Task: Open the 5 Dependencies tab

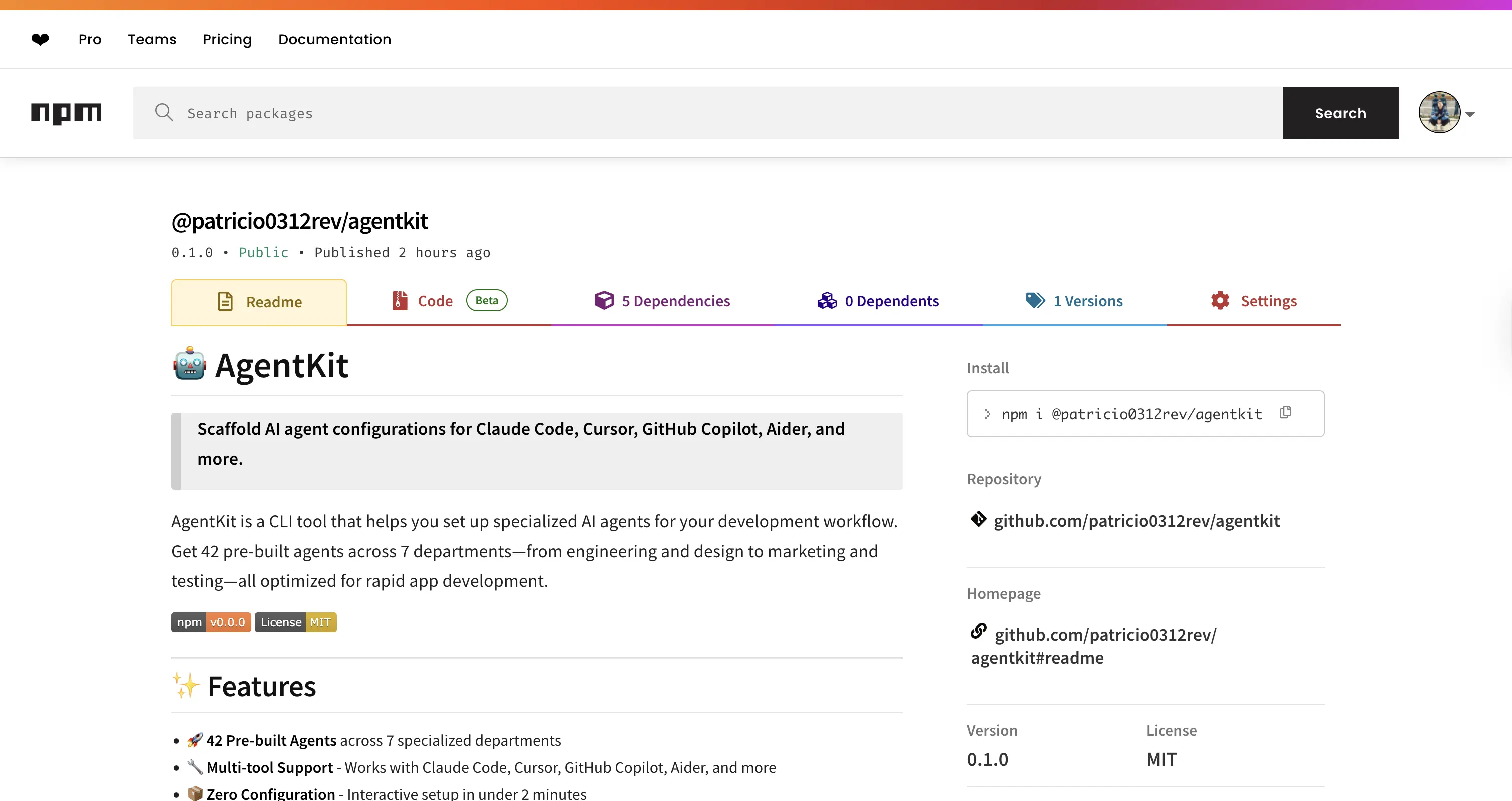Action: click(x=662, y=301)
